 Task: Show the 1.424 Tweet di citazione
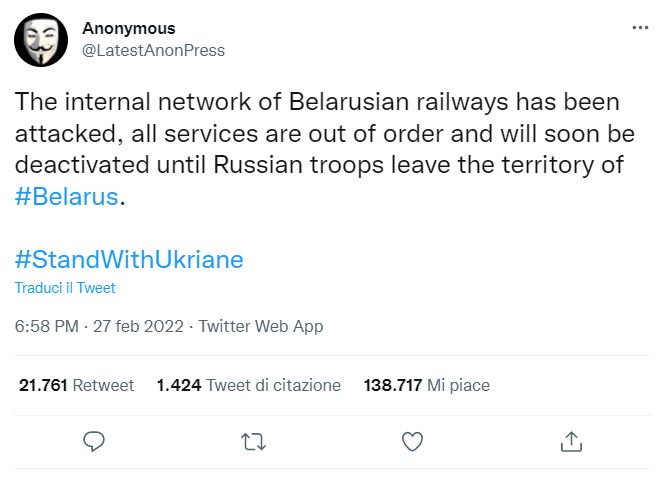[x=249, y=385]
